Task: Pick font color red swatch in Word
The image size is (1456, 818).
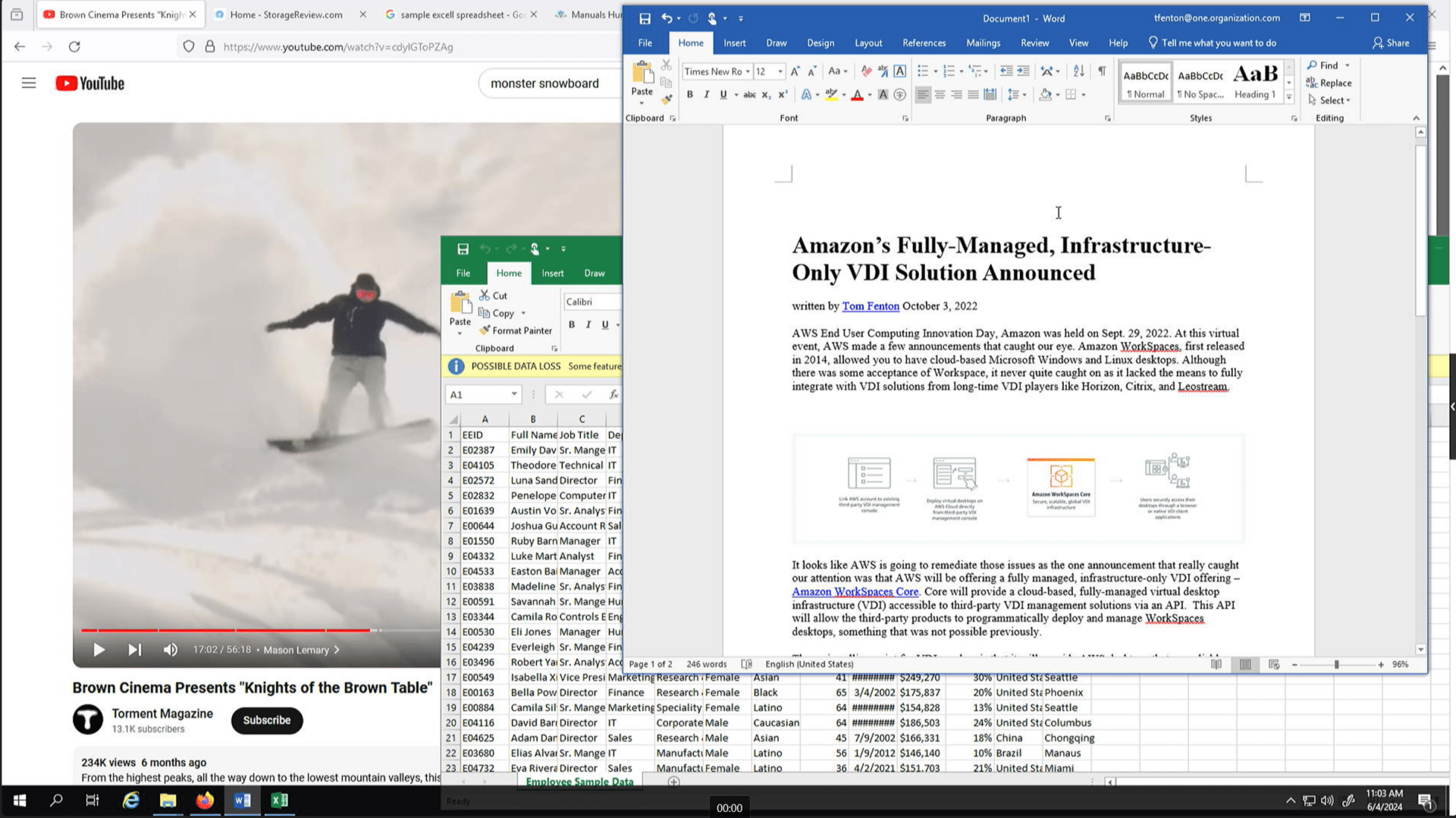Action: pos(857,95)
